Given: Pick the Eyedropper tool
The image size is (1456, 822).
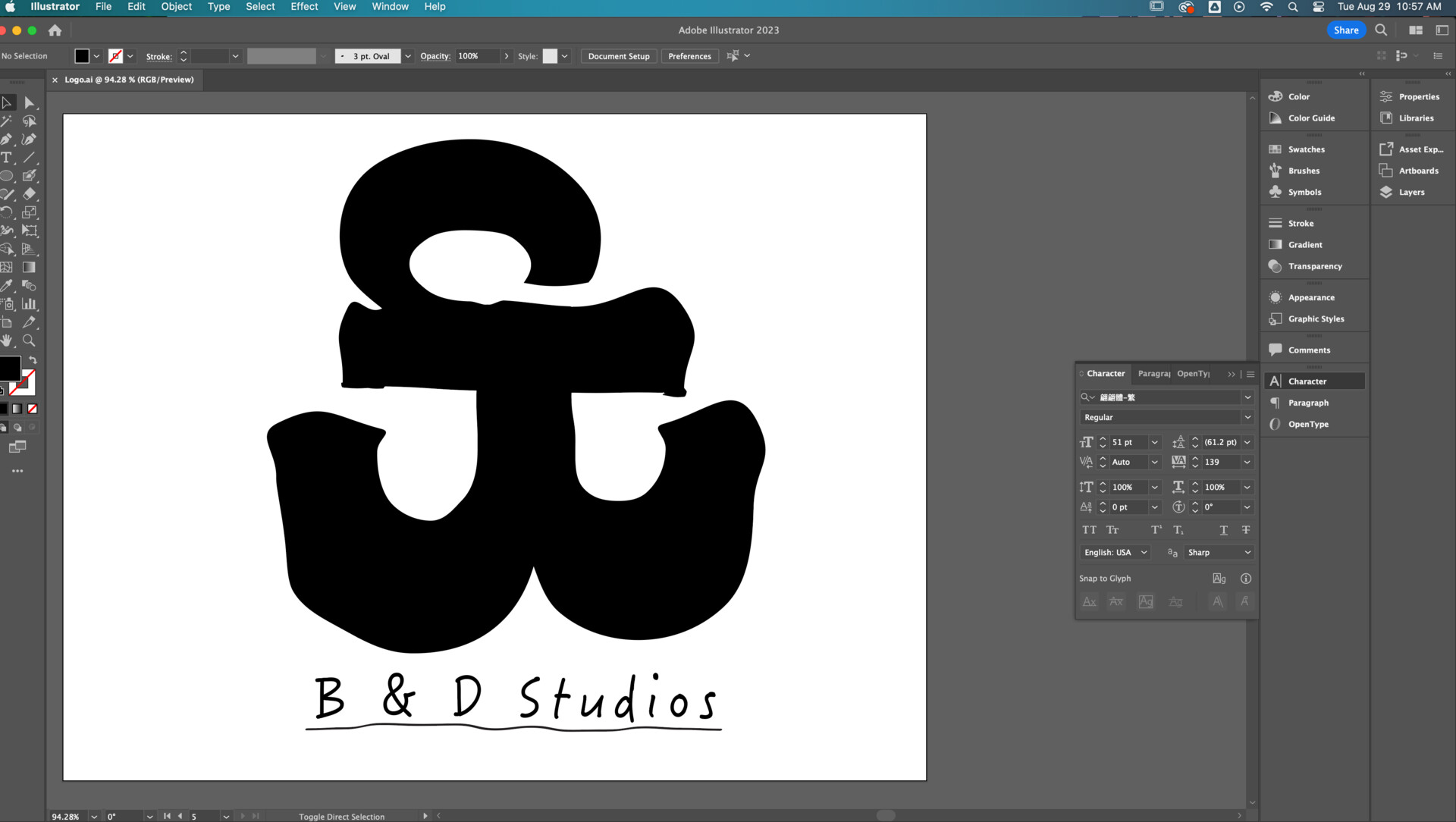Looking at the screenshot, I should coord(7,285).
